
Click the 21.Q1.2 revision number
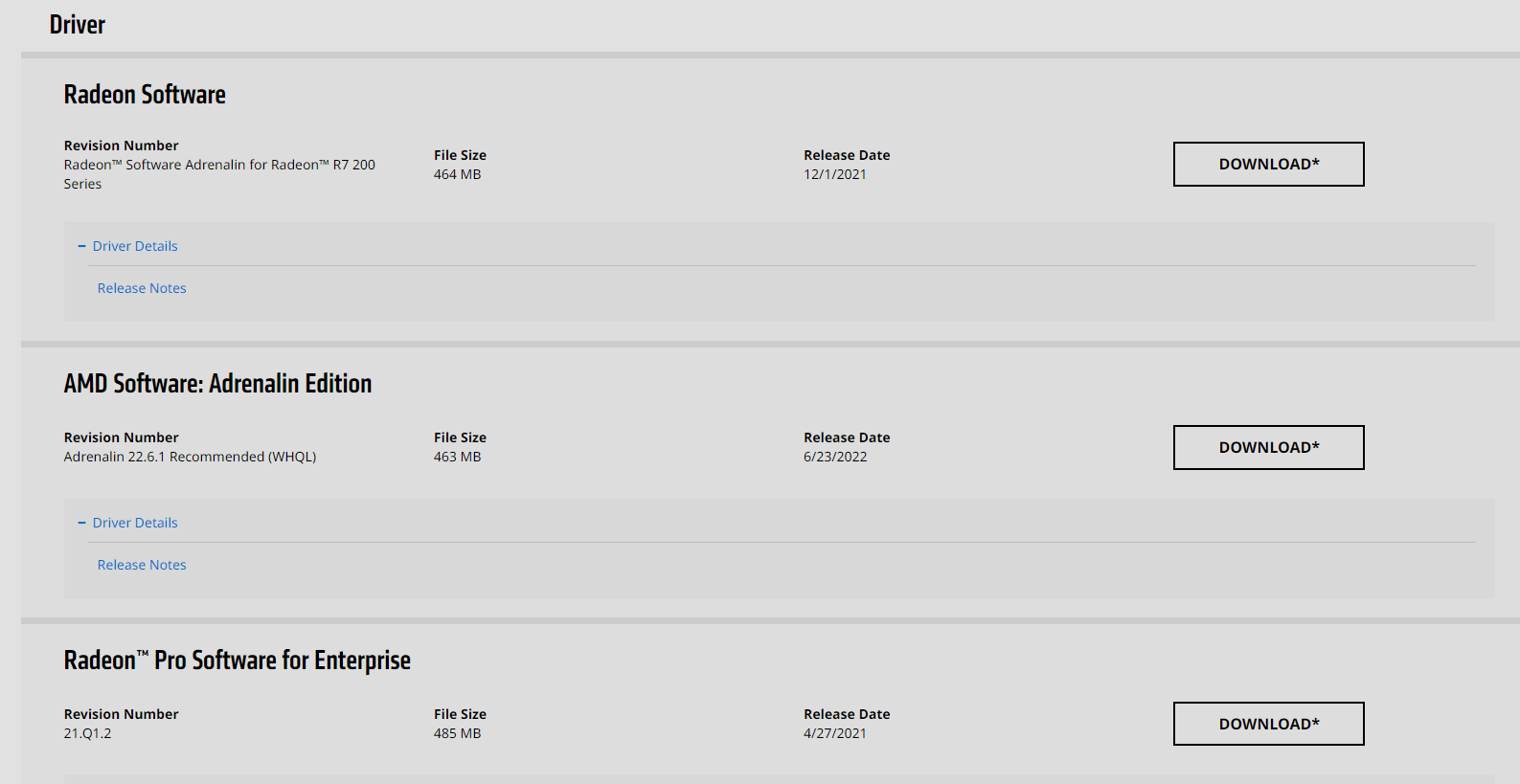click(x=87, y=733)
